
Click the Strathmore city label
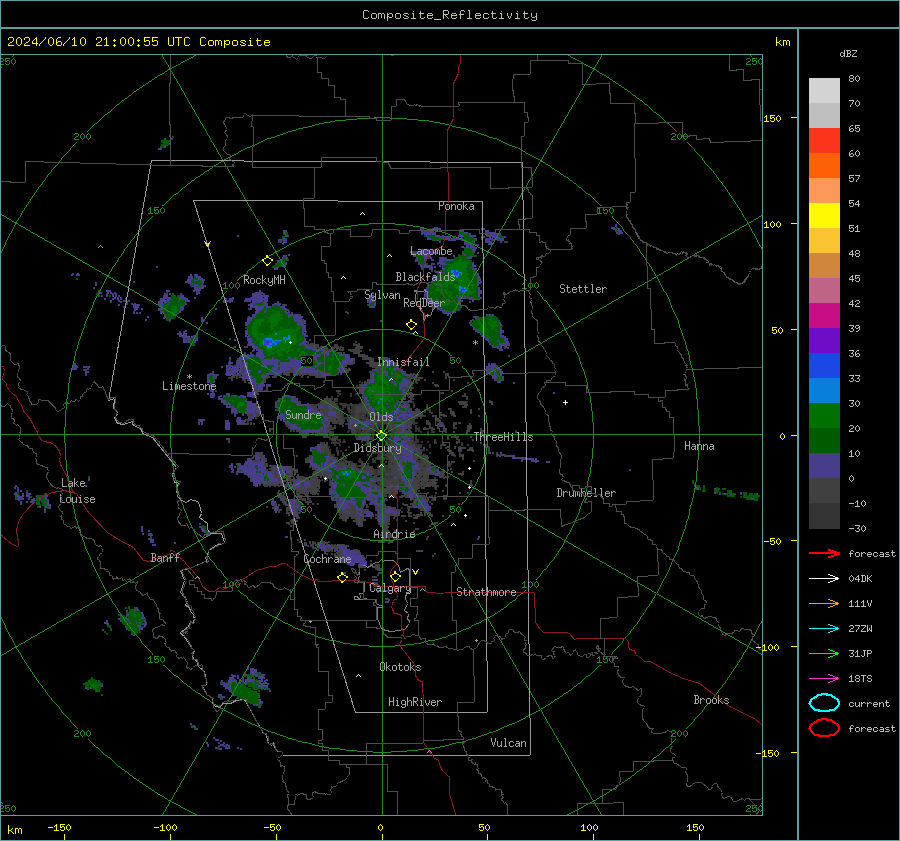pos(486,592)
